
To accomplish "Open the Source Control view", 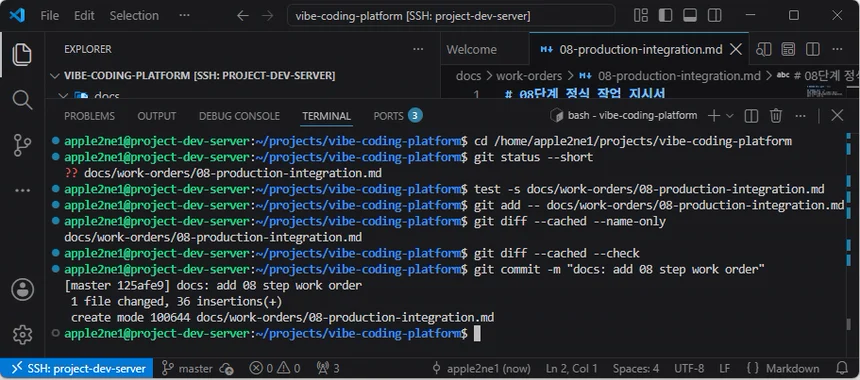I will pyautogui.click(x=22, y=145).
